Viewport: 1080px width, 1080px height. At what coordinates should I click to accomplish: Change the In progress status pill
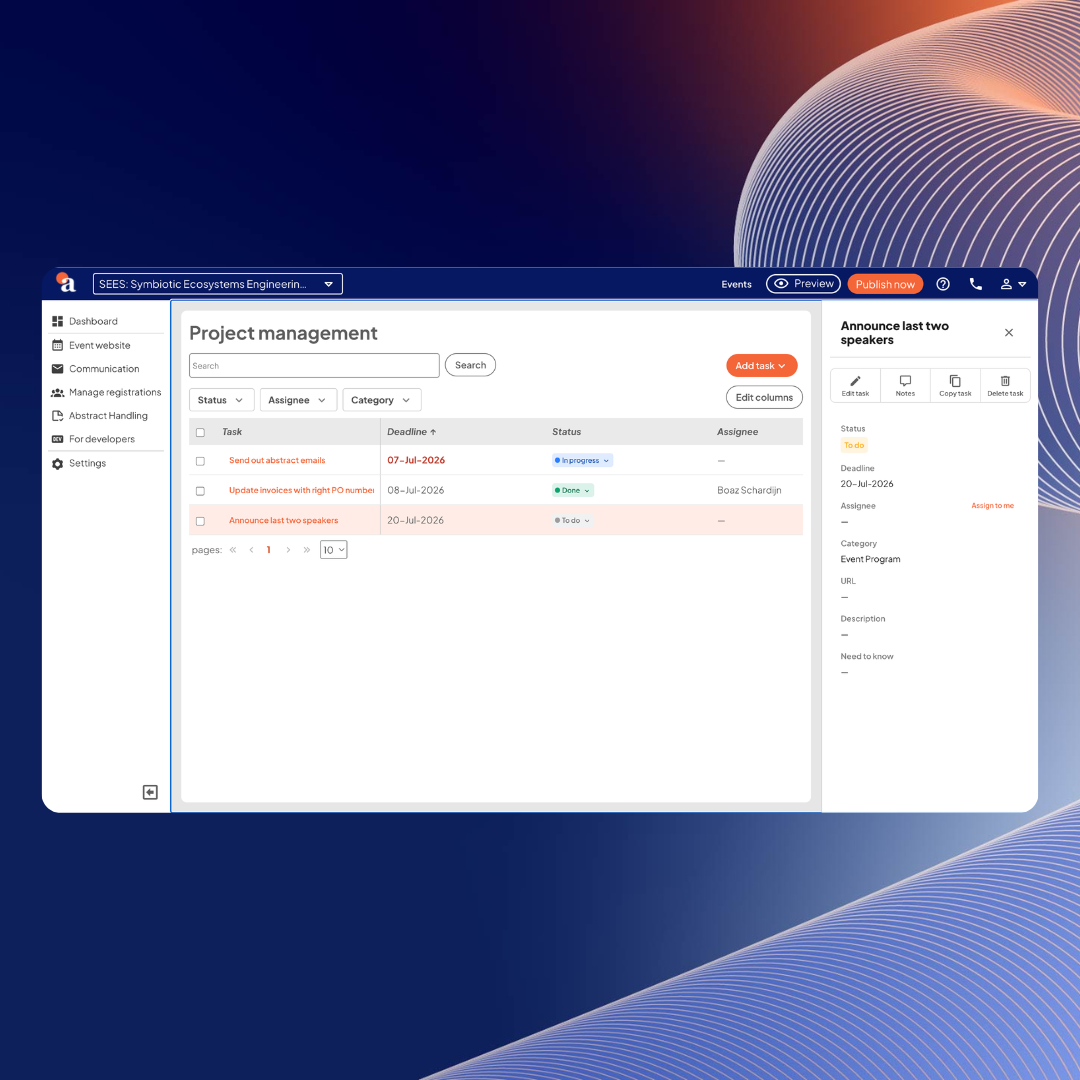(x=582, y=461)
